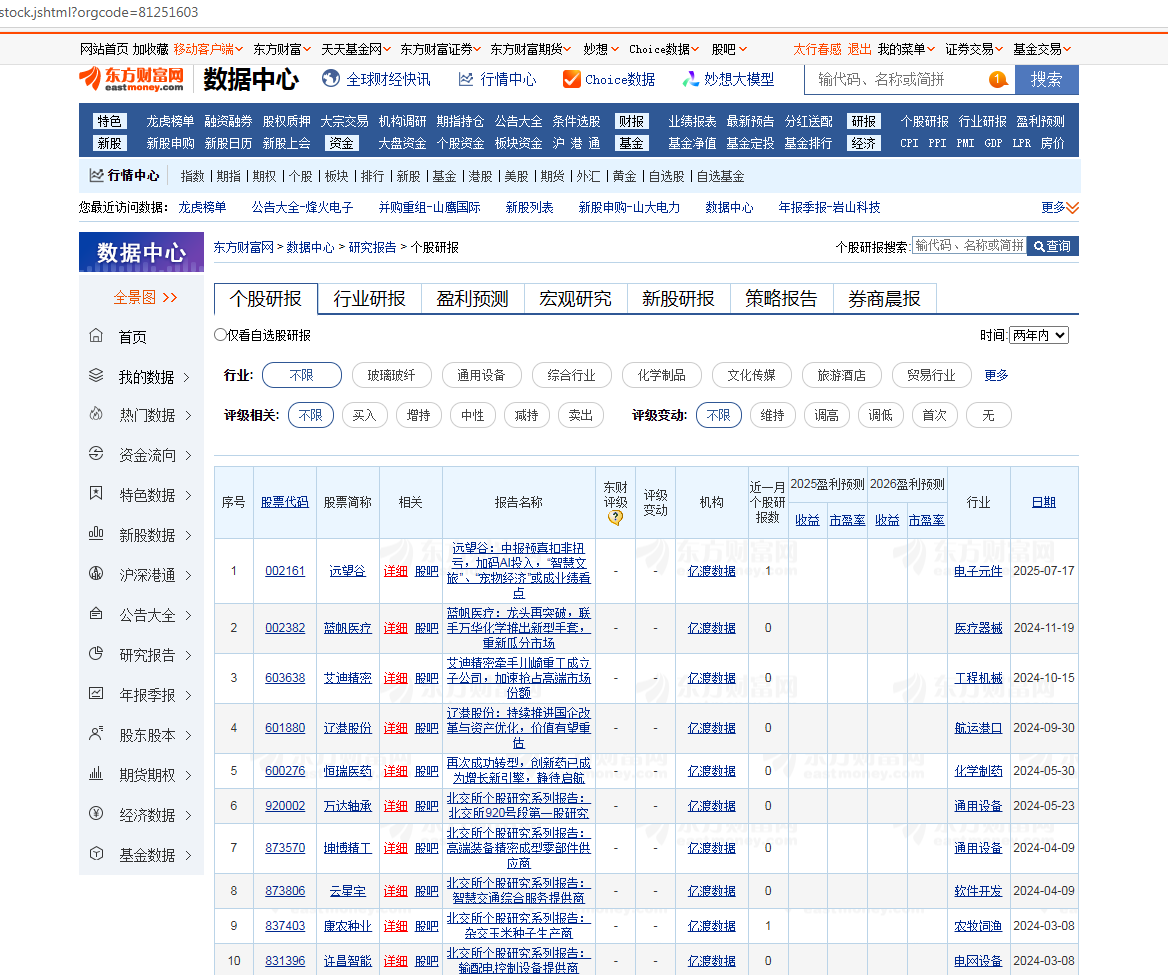1168x975 pixels.
Task: Select 首次 rating change filter
Action: (934, 416)
